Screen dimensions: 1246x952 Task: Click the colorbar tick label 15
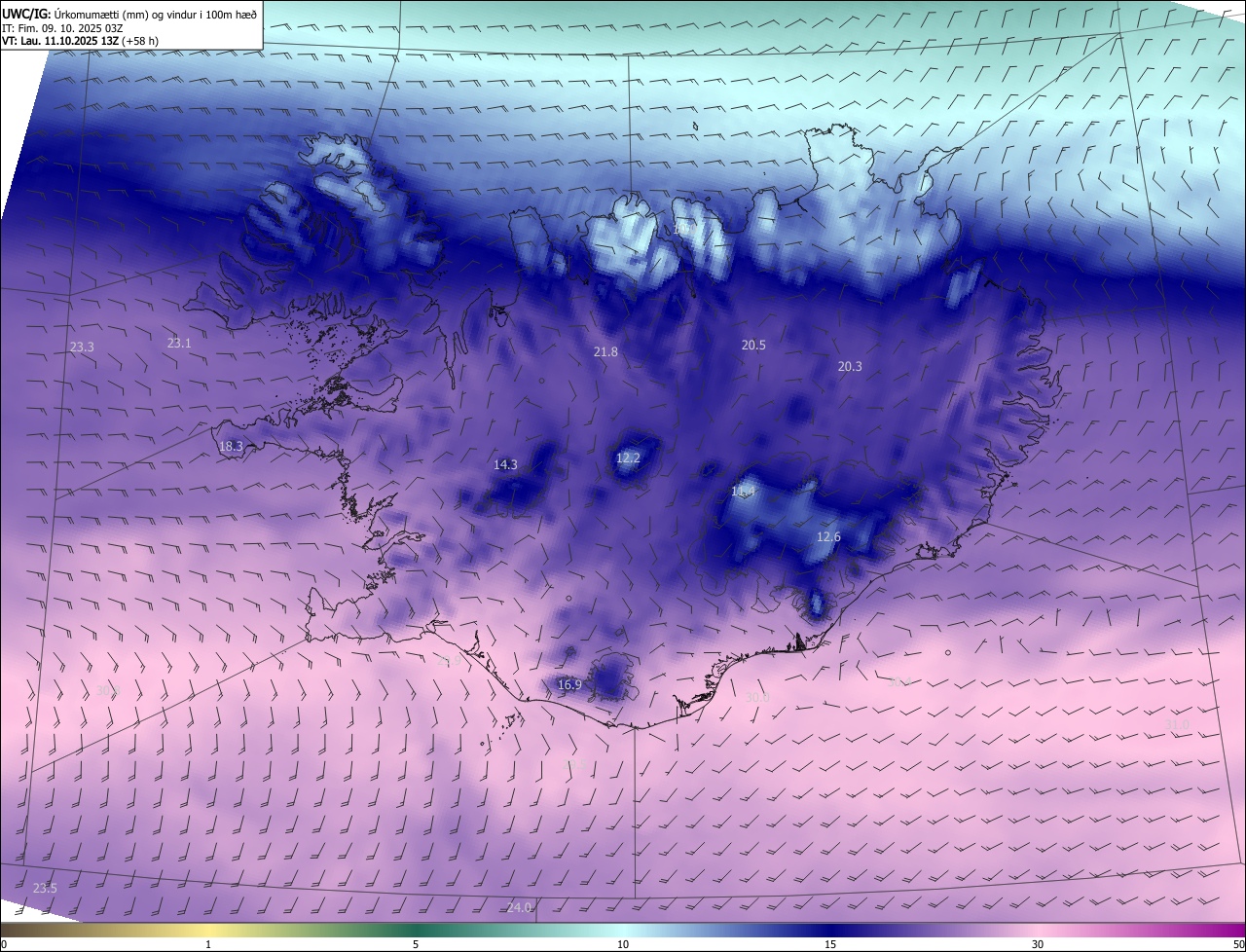coord(830,944)
